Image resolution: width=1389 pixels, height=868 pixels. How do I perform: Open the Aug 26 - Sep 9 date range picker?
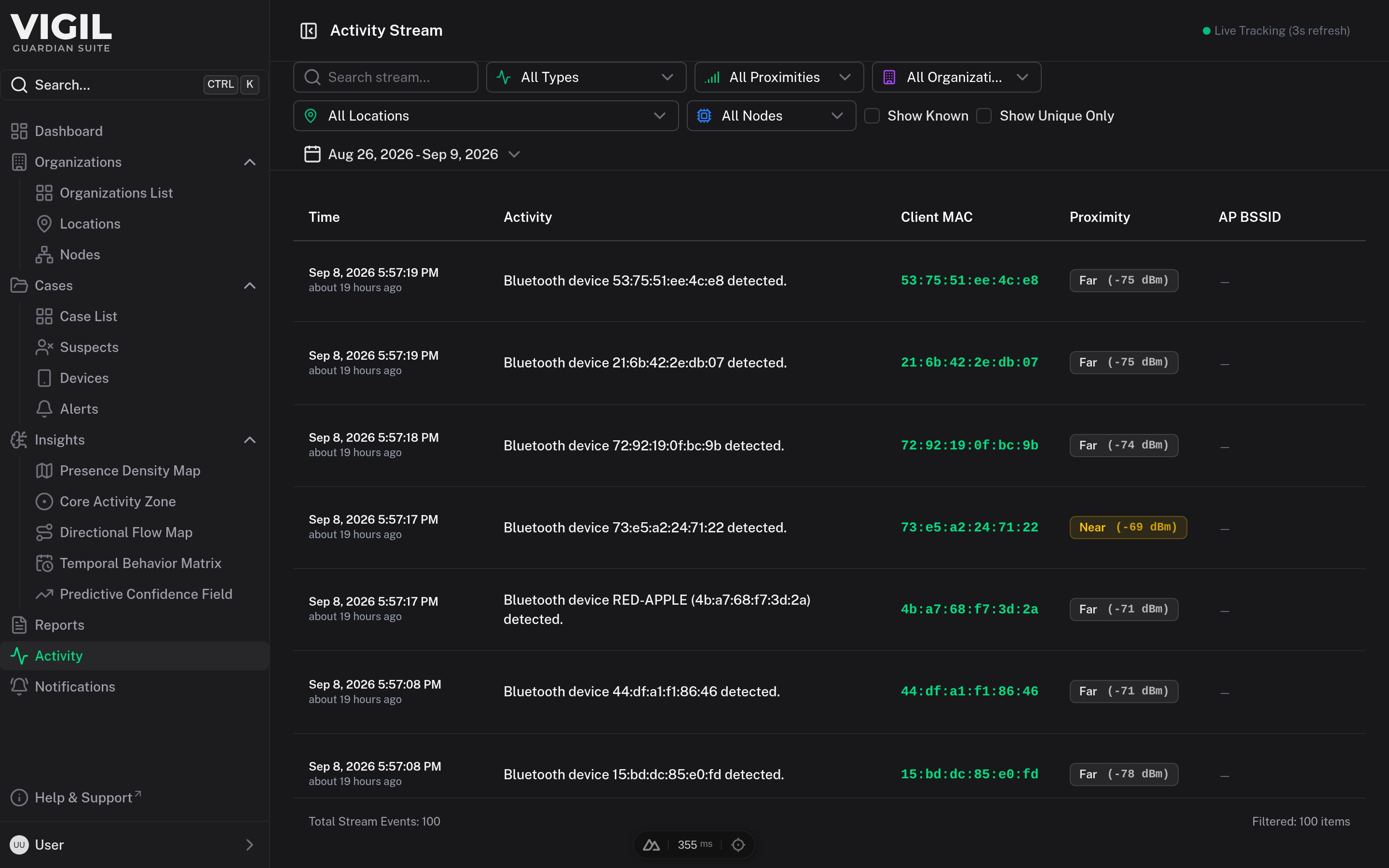coord(412,154)
